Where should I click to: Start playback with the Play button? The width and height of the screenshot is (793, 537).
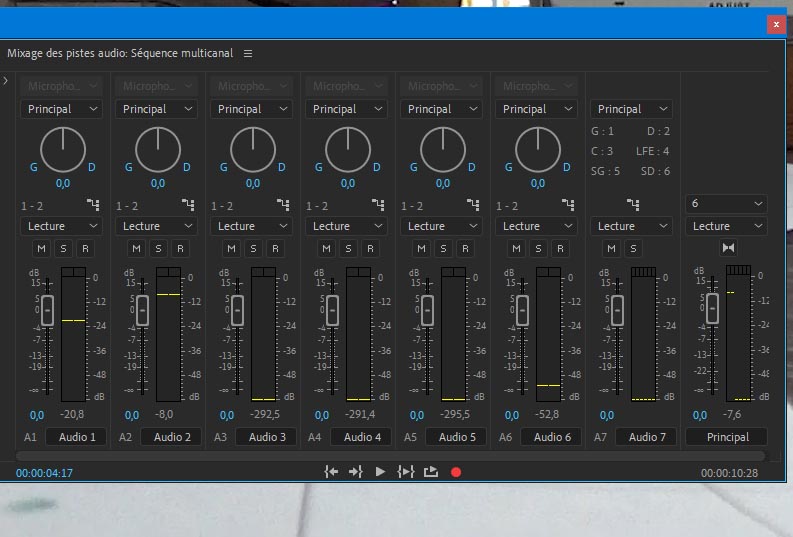click(380, 472)
